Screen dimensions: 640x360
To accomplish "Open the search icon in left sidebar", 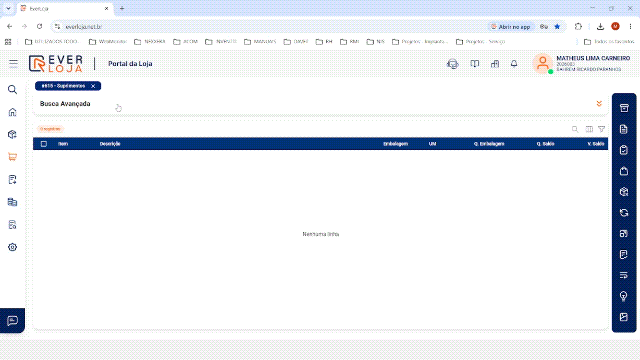I will pos(12,89).
